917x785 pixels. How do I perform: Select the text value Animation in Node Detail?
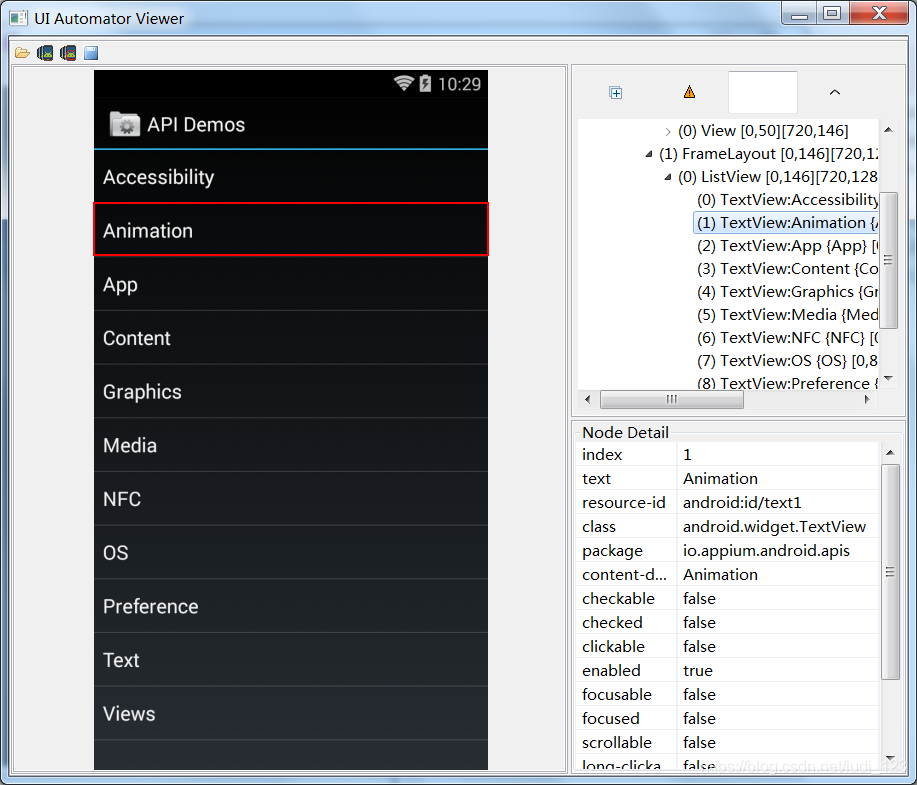(x=777, y=478)
